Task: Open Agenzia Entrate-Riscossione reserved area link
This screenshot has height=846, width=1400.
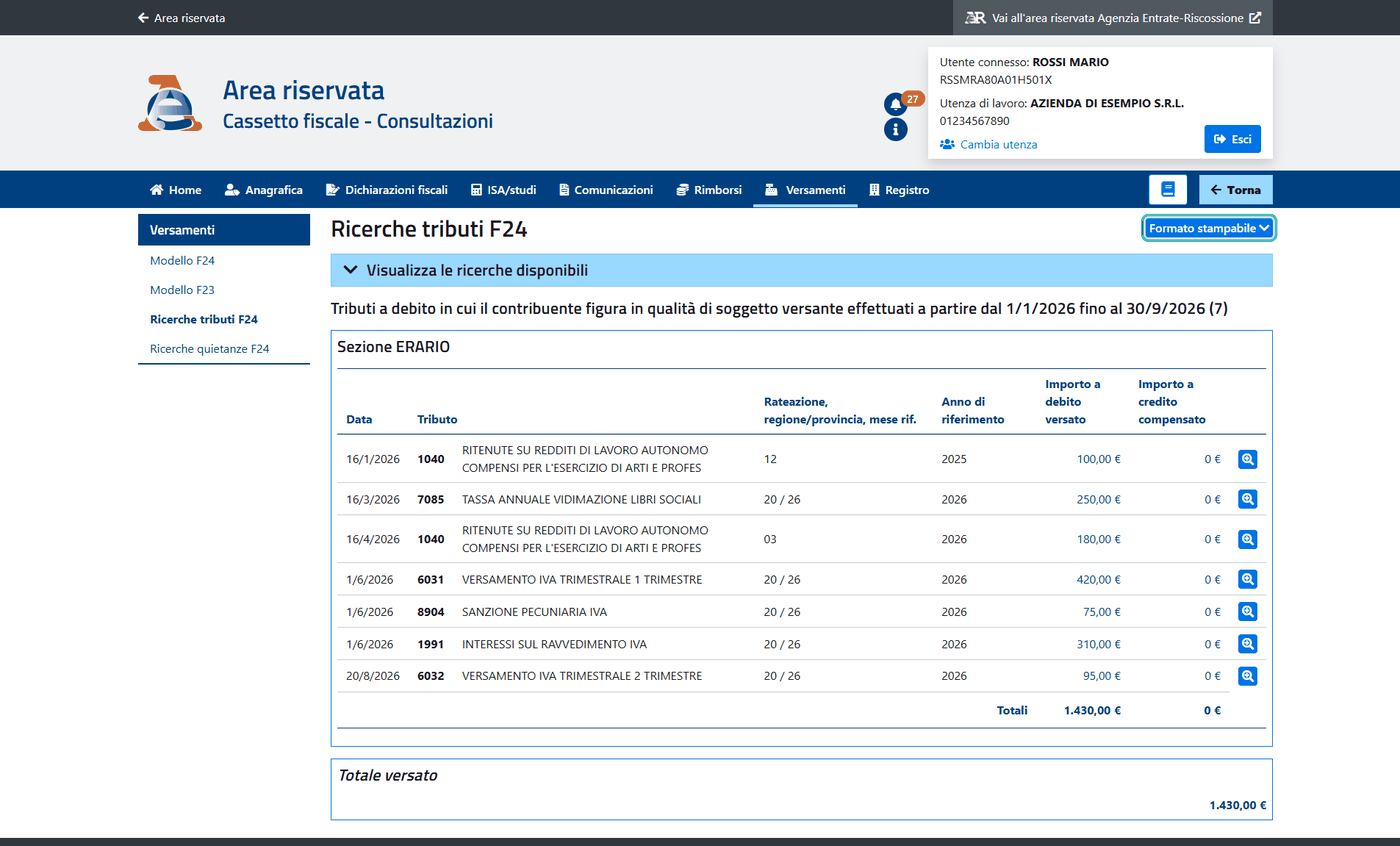Action: click(1113, 17)
